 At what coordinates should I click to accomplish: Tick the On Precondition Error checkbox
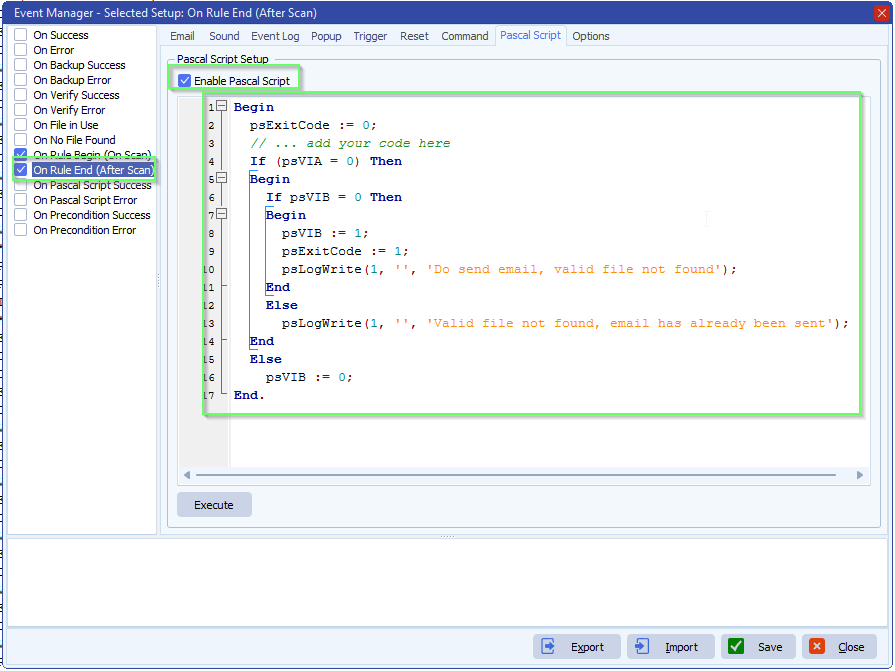tap(21, 230)
